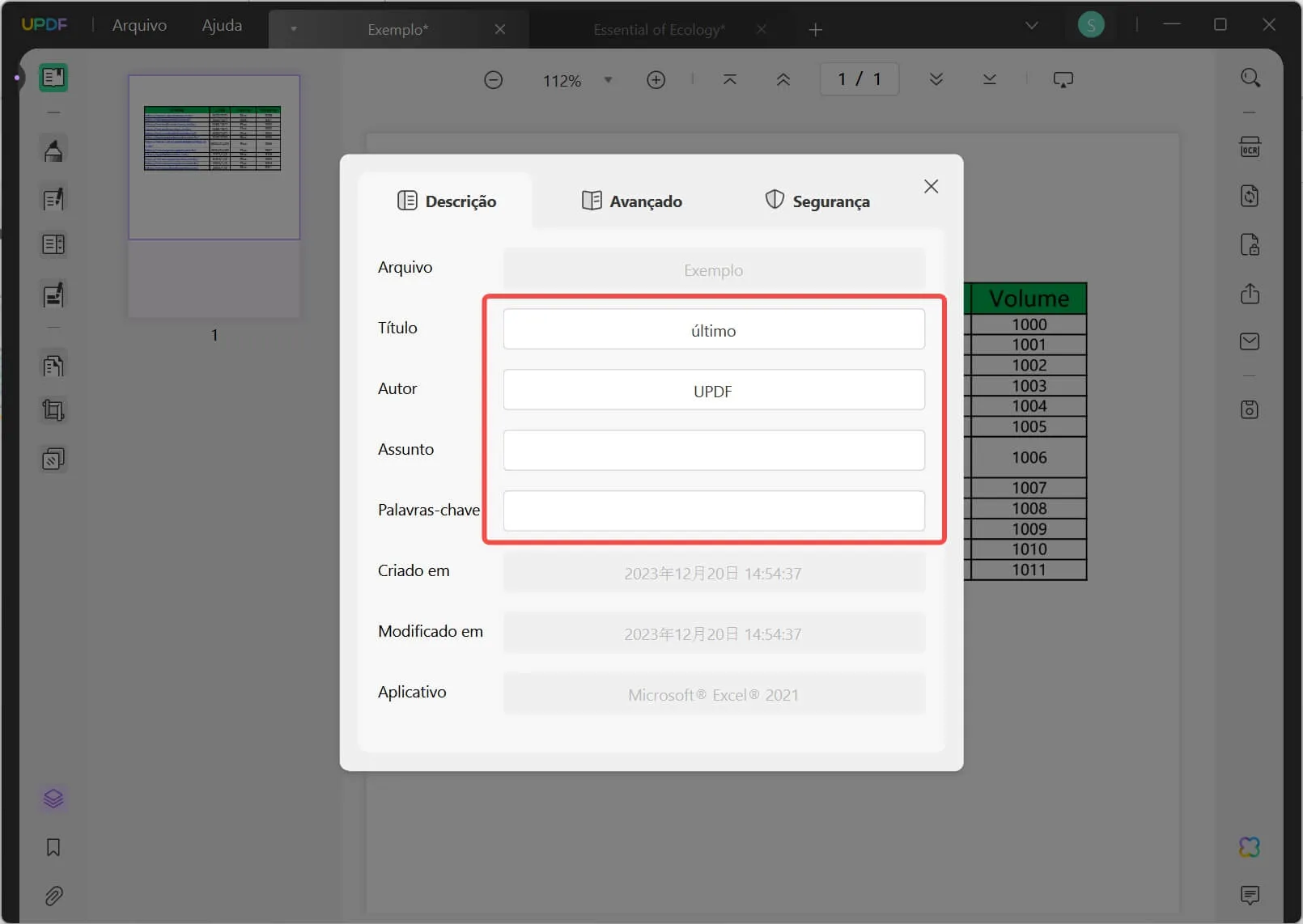Click the page number field
Viewport: 1303px width, 924px height.
pos(859,79)
